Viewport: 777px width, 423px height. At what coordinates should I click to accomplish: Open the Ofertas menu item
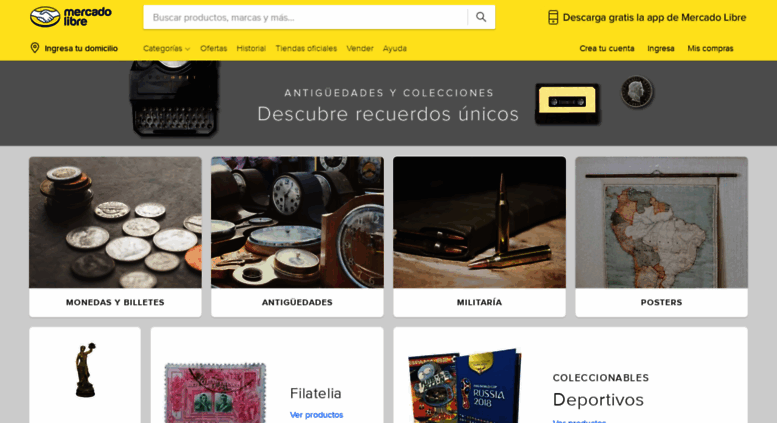tap(214, 49)
